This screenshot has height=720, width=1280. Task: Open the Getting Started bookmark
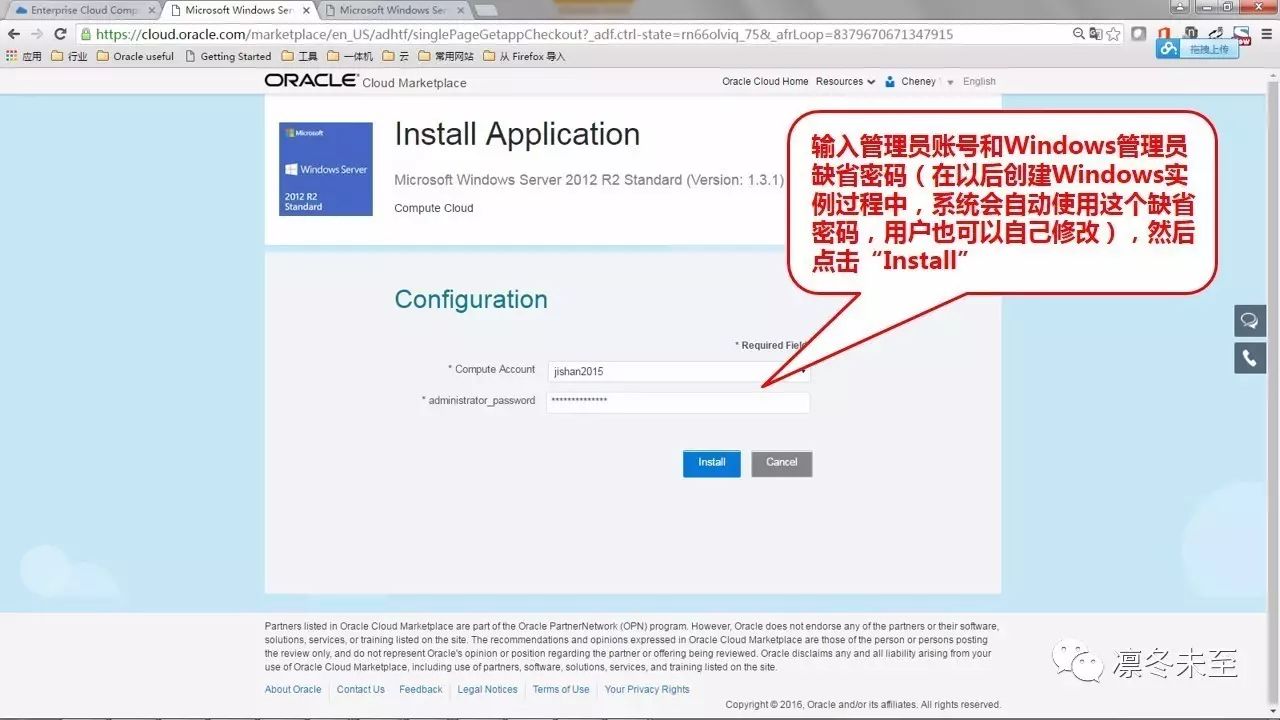point(228,56)
